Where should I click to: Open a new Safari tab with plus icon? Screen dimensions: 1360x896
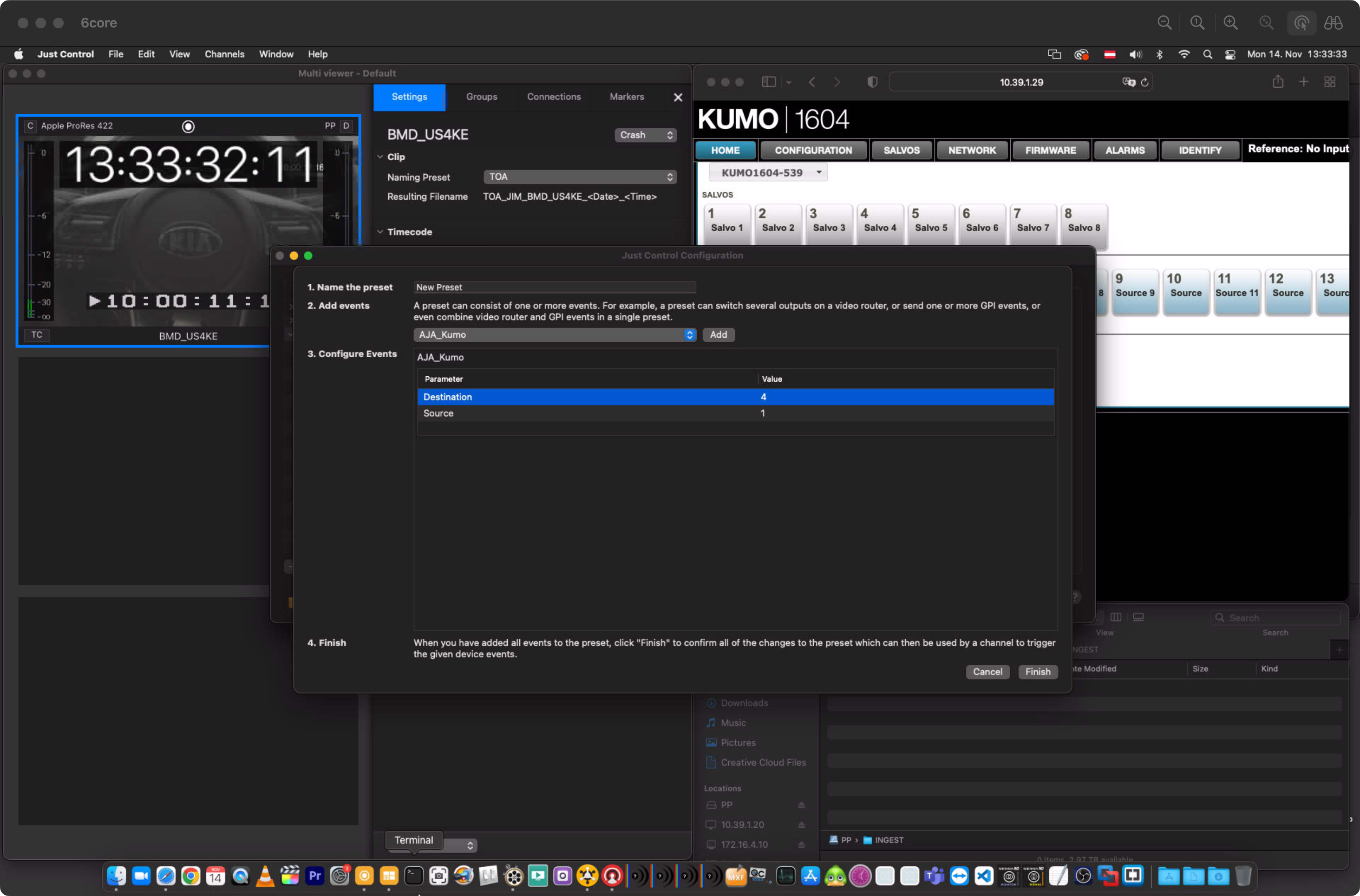point(1303,82)
